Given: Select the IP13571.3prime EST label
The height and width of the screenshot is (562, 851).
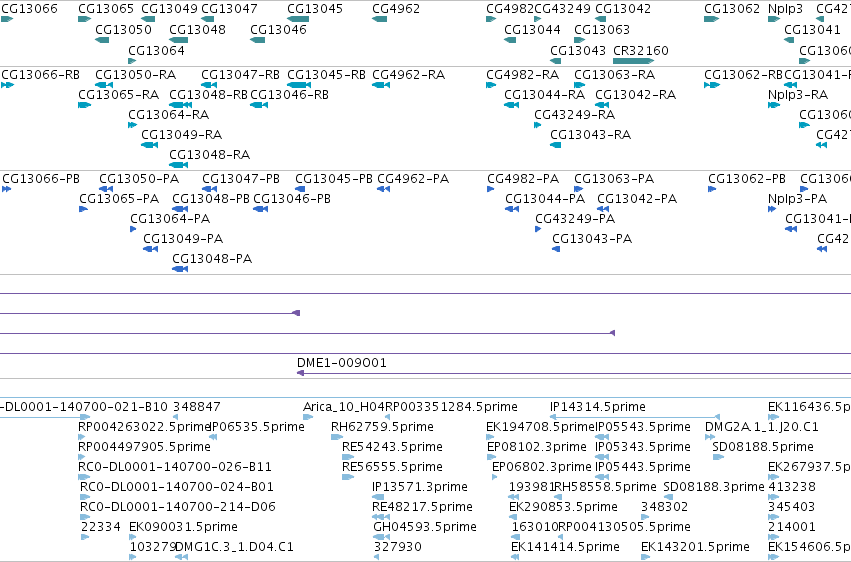Looking at the screenshot, I should click(420, 487).
